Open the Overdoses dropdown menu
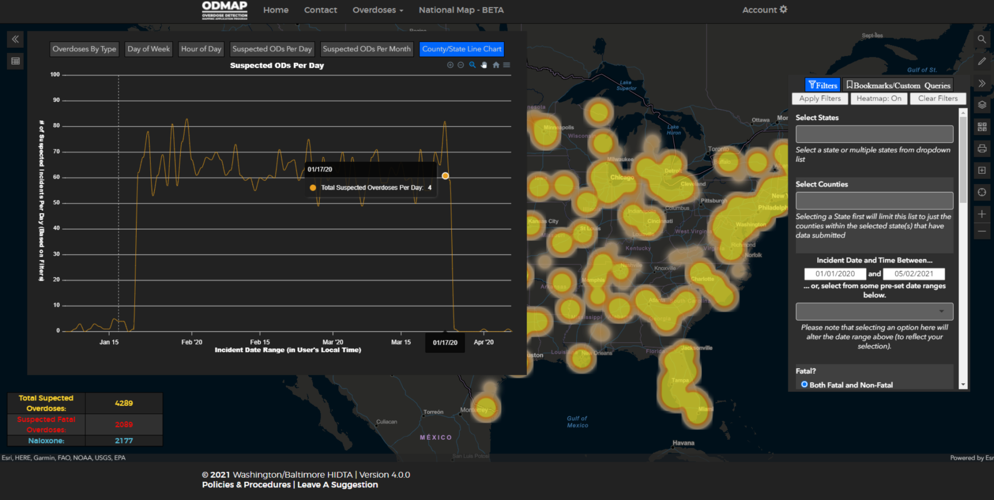 click(378, 10)
